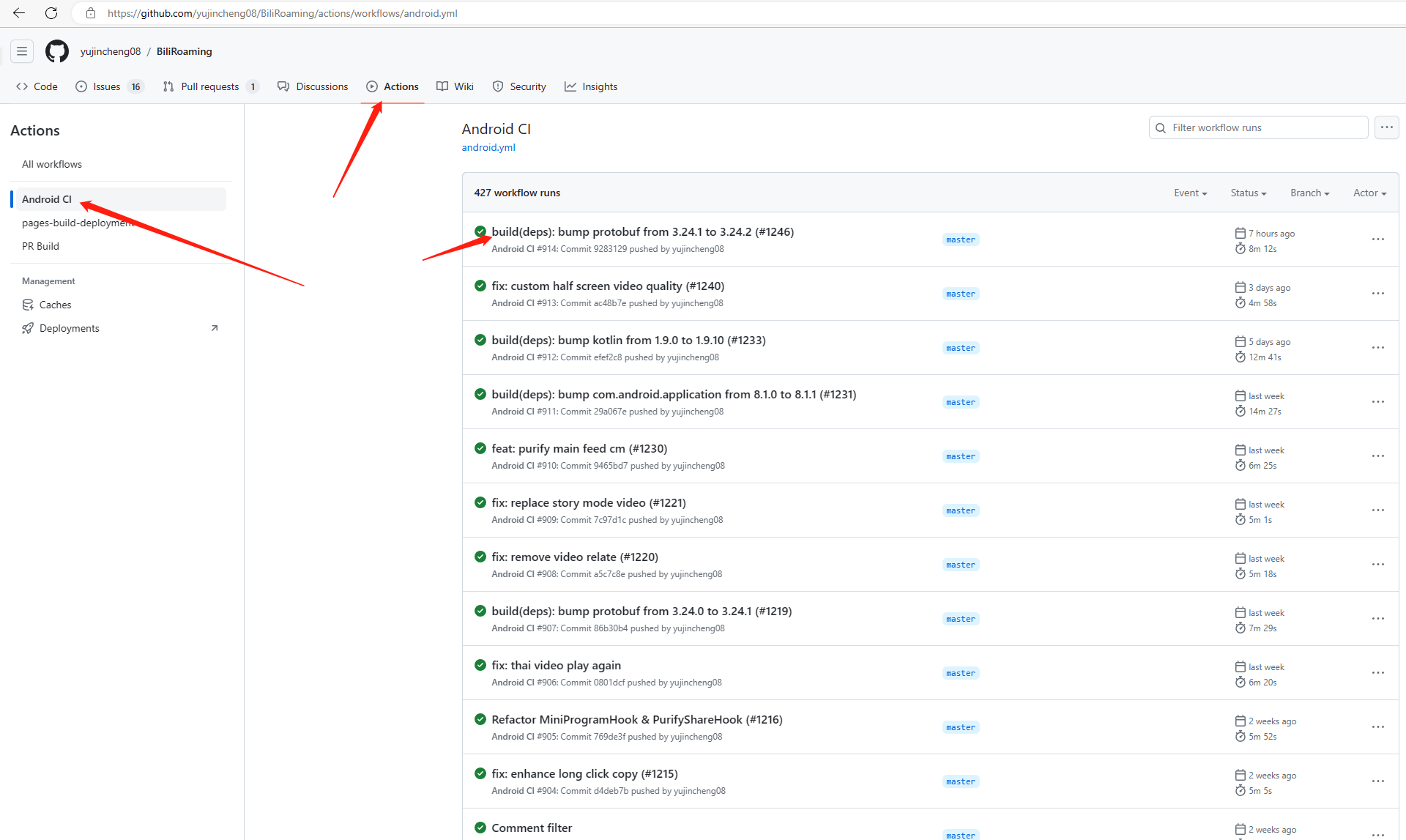The image size is (1406, 840).
Task: Click inside the Filter workflow runs field
Action: point(1260,127)
